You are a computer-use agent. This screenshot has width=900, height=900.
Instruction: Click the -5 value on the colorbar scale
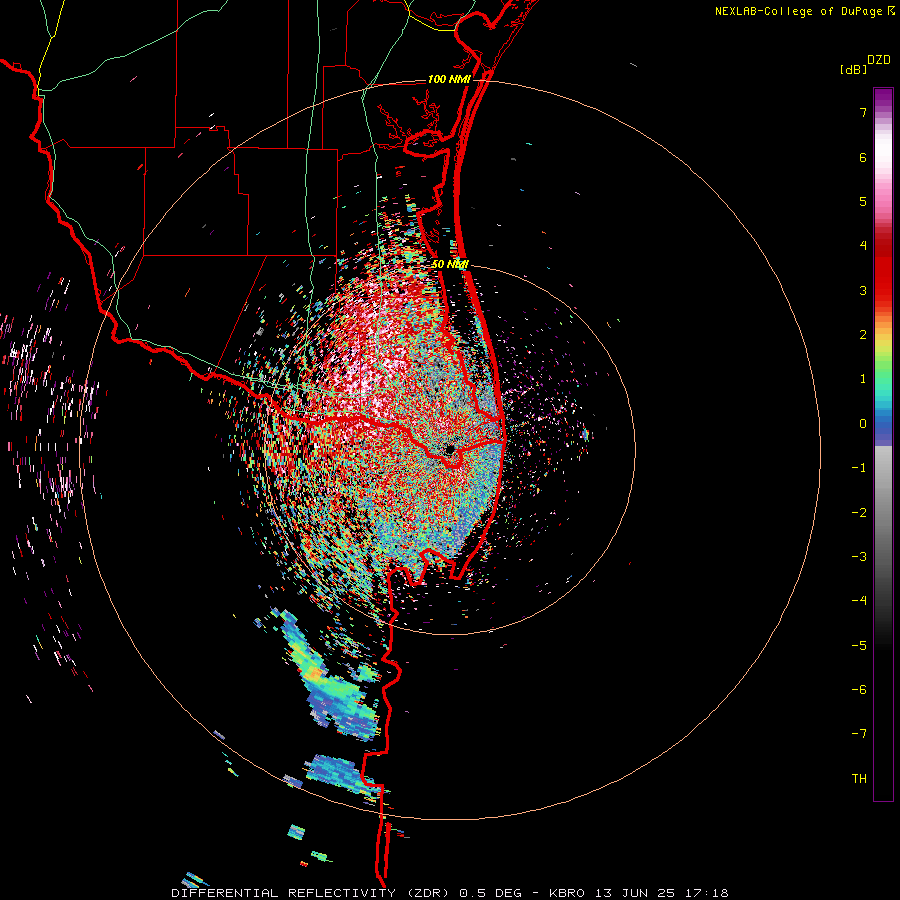859,646
